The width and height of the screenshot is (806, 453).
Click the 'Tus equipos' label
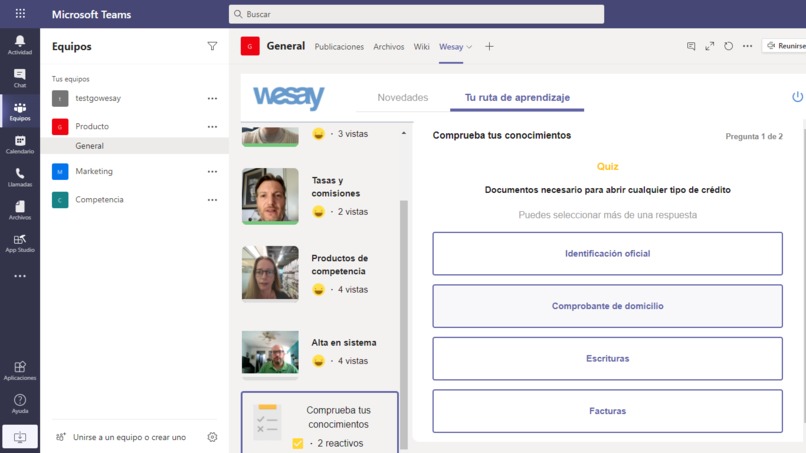[x=70, y=79]
